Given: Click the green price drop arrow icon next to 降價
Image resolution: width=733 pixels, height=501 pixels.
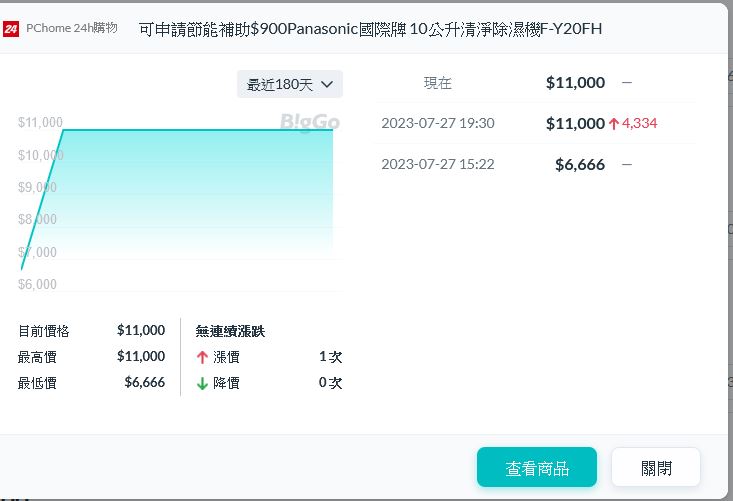Looking at the screenshot, I should pos(202,383).
